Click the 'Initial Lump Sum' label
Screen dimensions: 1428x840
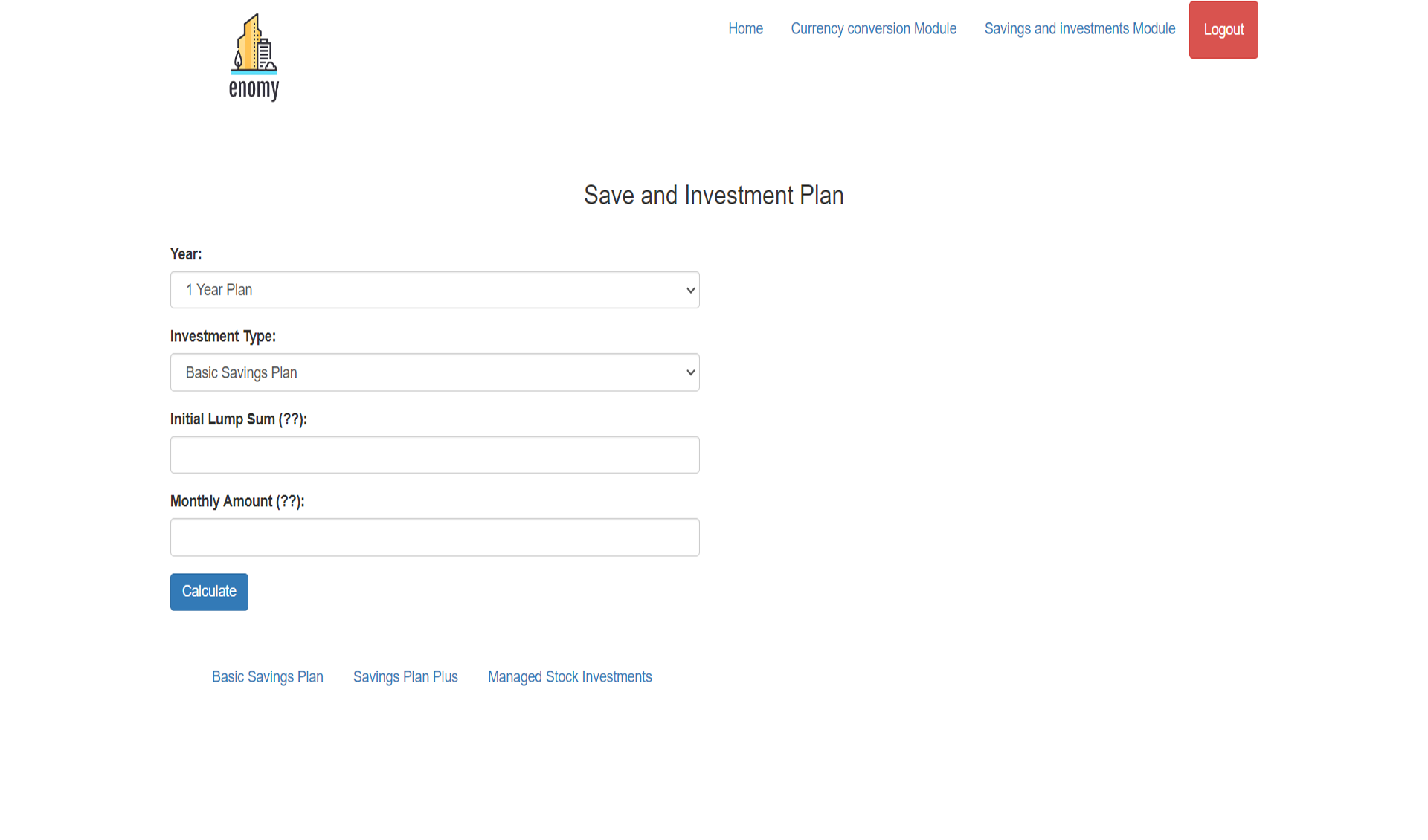tap(238, 419)
